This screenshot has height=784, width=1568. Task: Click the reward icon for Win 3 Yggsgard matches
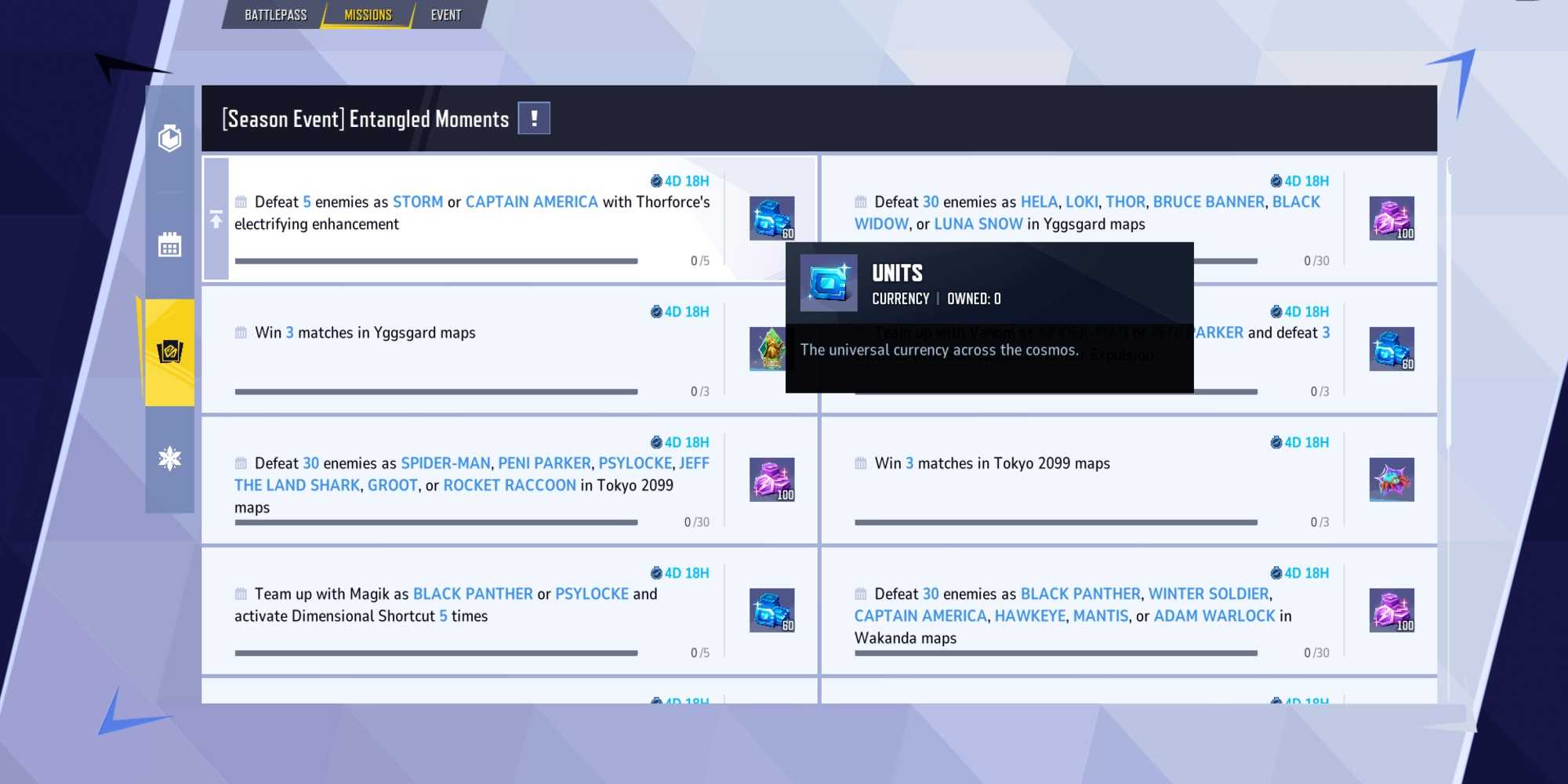(x=769, y=349)
